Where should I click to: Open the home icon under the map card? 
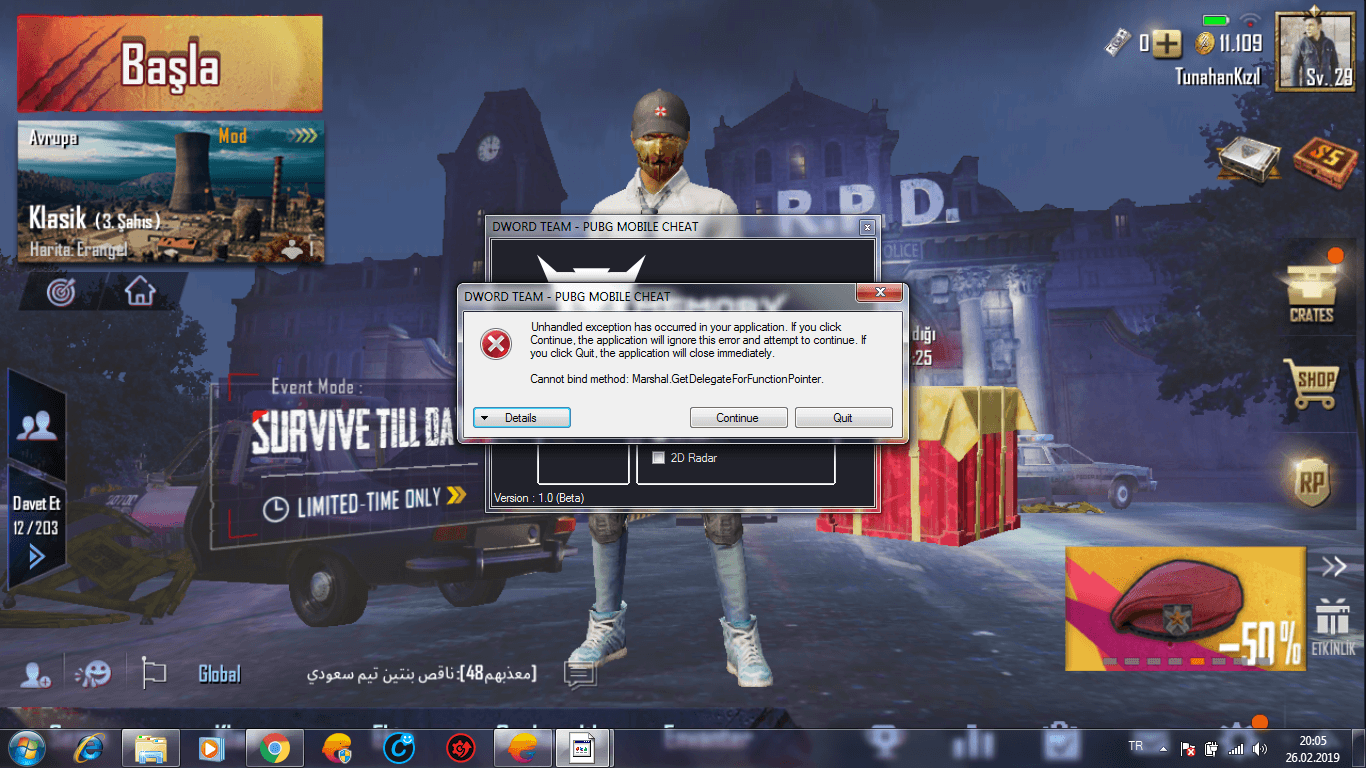coord(140,292)
